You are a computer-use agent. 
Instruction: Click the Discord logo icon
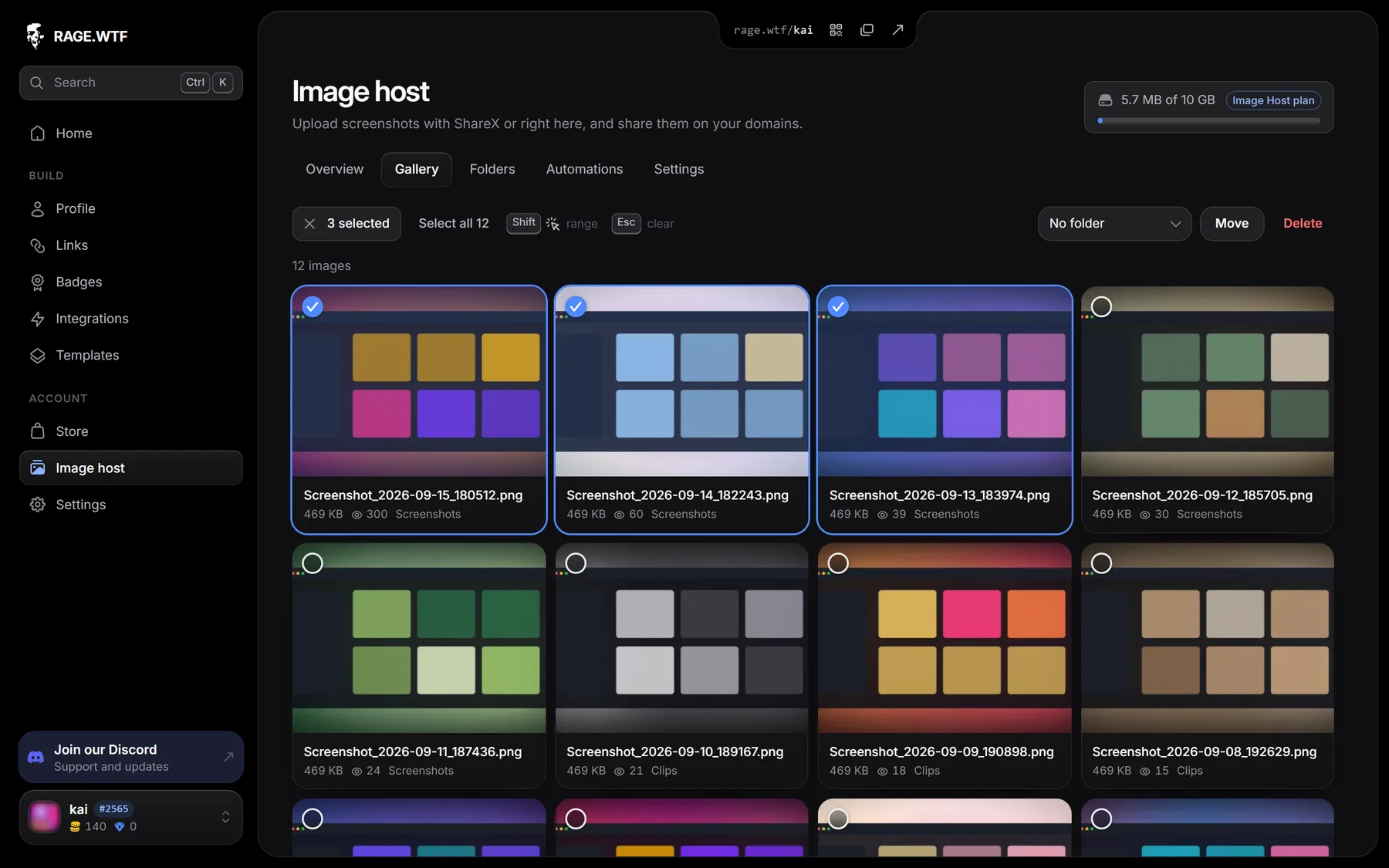tap(35, 758)
